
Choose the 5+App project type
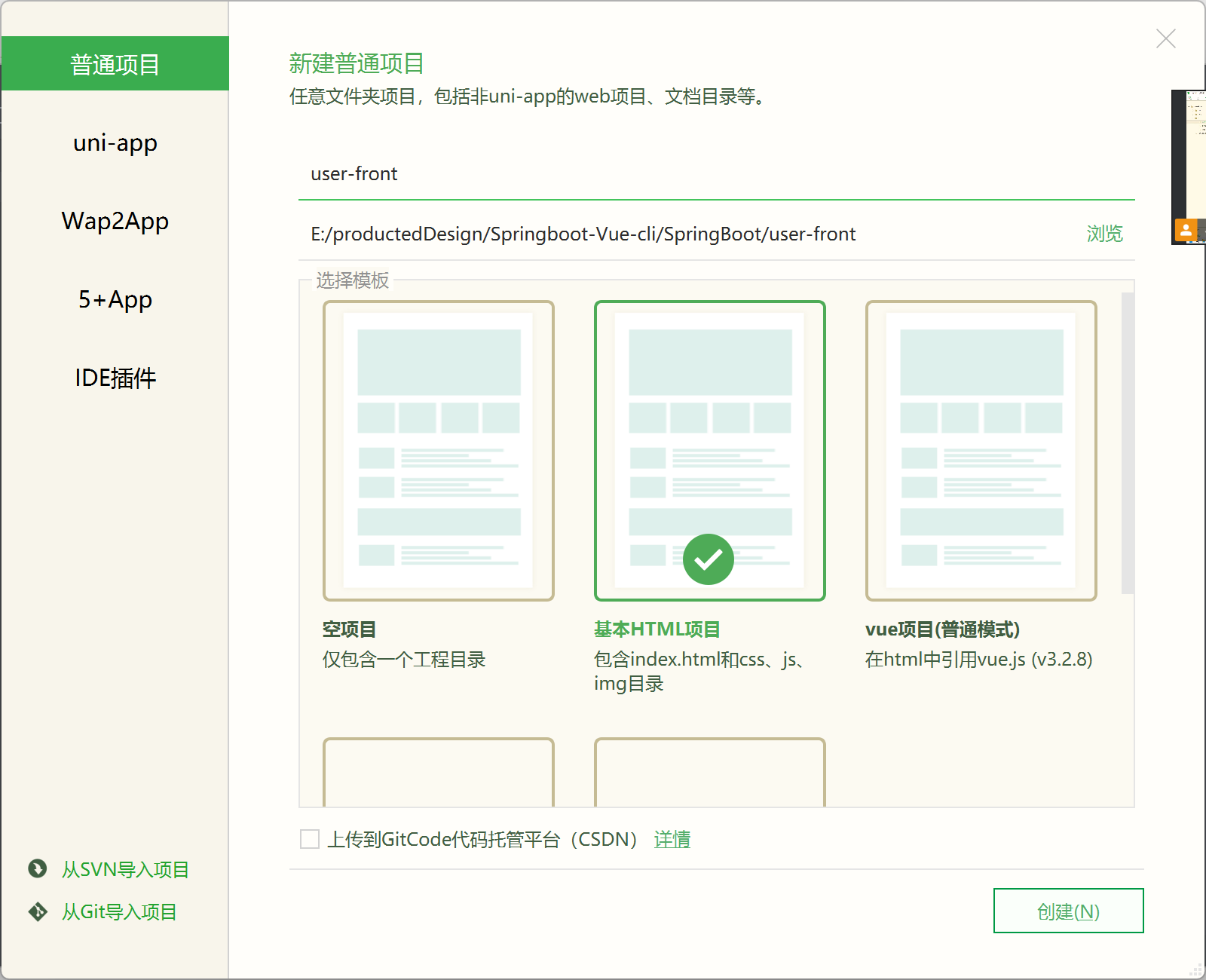tap(115, 299)
